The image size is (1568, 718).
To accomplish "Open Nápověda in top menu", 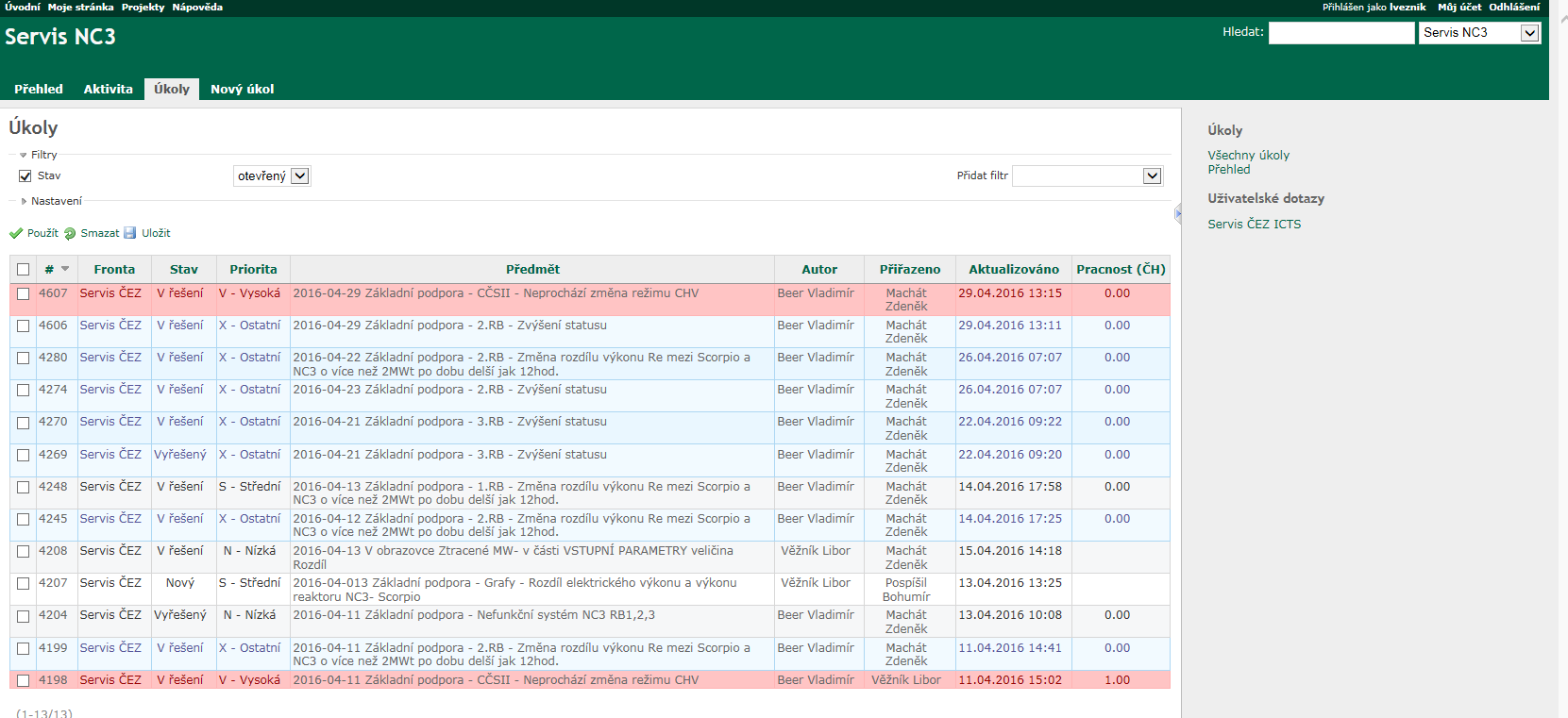I will [197, 7].
